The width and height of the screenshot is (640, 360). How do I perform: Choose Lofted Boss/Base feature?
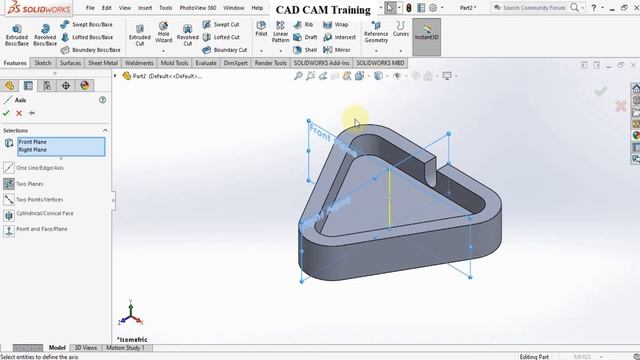[87, 37]
